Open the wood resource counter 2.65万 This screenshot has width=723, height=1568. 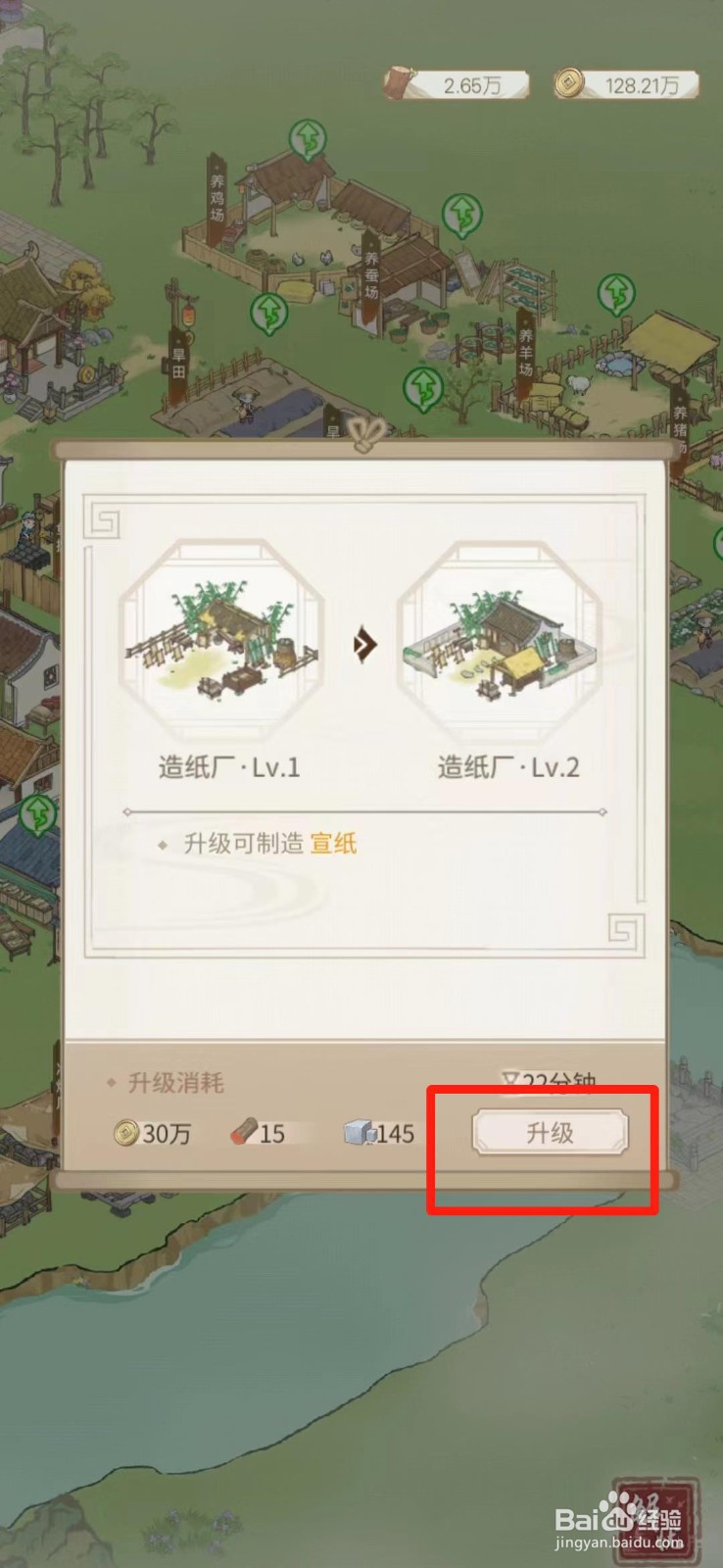[x=457, y=85]
